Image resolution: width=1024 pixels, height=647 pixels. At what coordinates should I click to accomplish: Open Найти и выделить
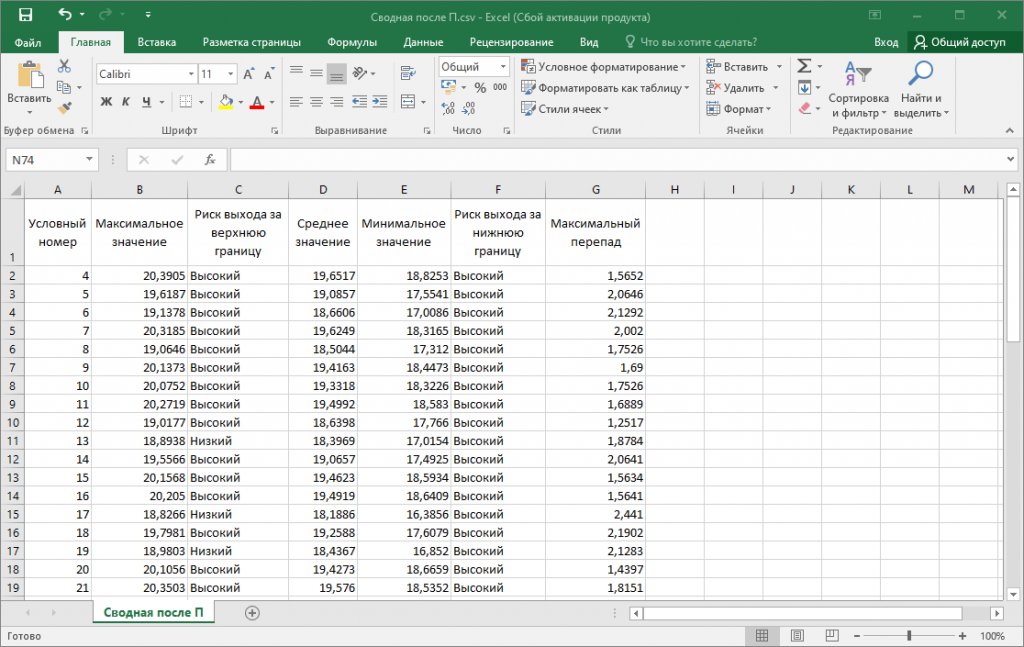tap(921, 89)
